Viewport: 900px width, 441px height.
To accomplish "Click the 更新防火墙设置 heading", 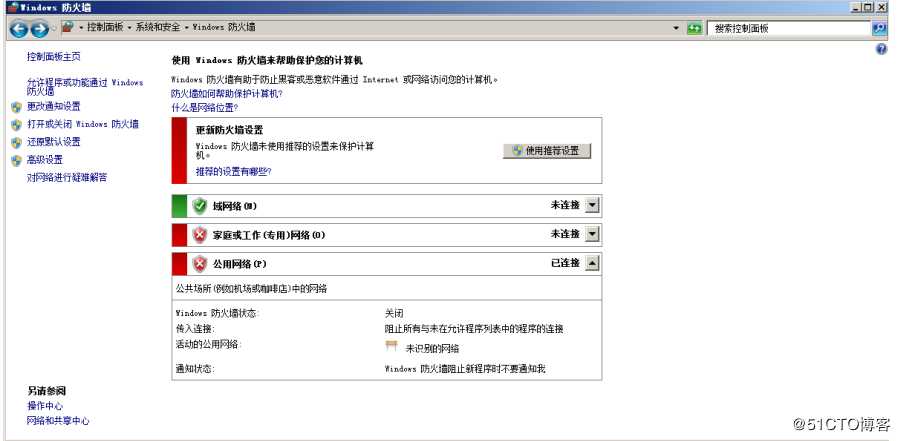I will [x=230, y=130].
